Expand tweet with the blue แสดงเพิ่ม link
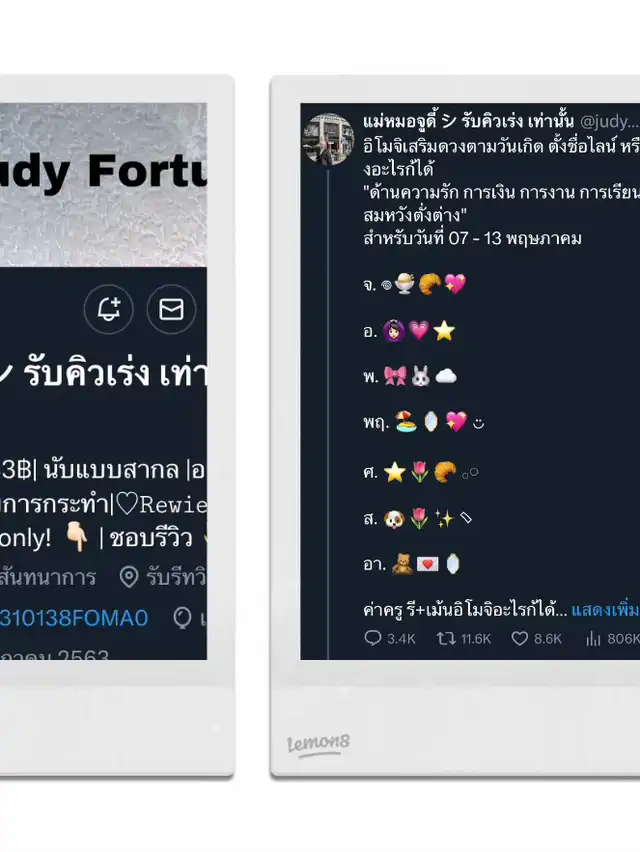Viewport: 640px width, 852px height. pyautogui.click(x=605, y=610)
